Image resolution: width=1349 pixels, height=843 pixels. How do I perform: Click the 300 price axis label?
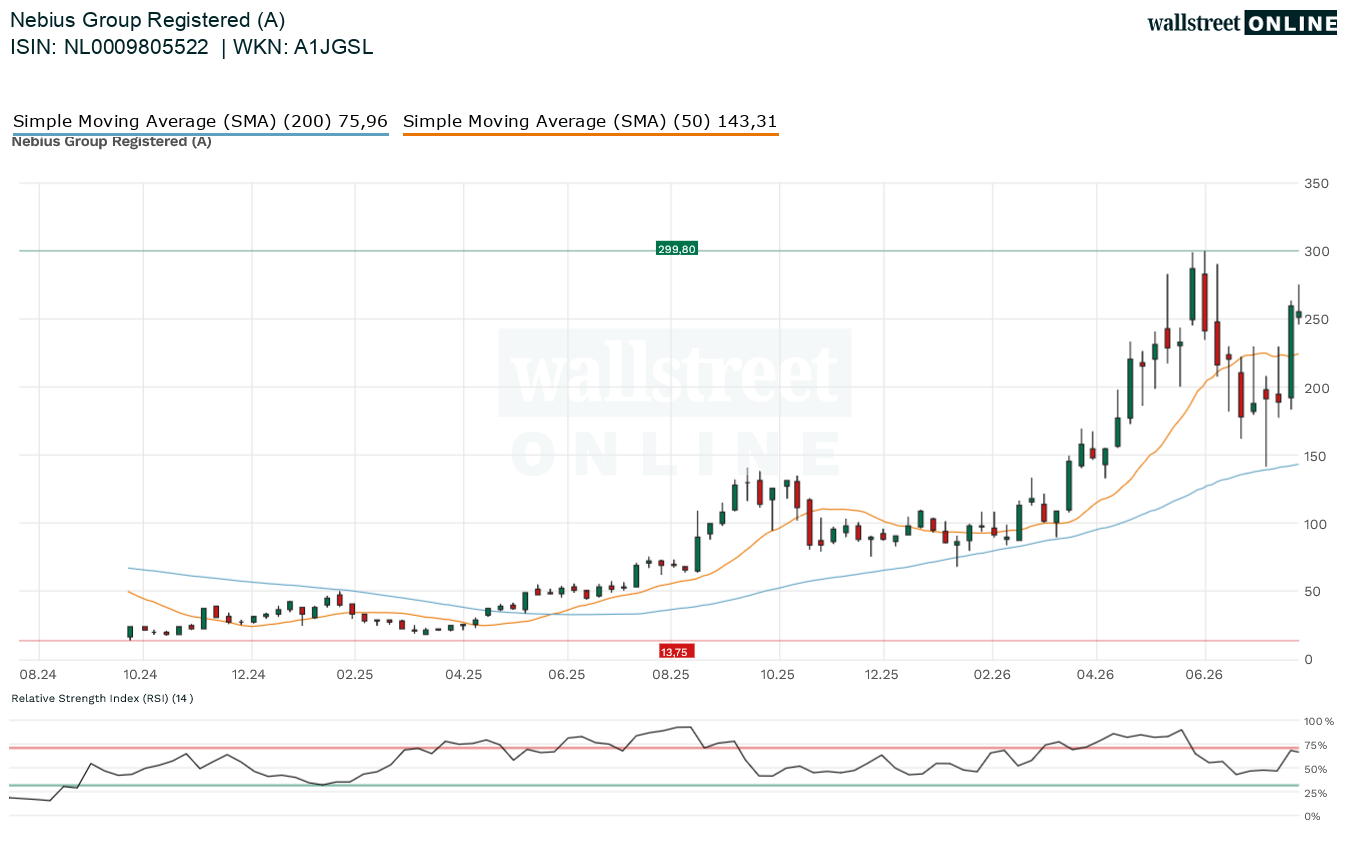tap(1316, 251)
